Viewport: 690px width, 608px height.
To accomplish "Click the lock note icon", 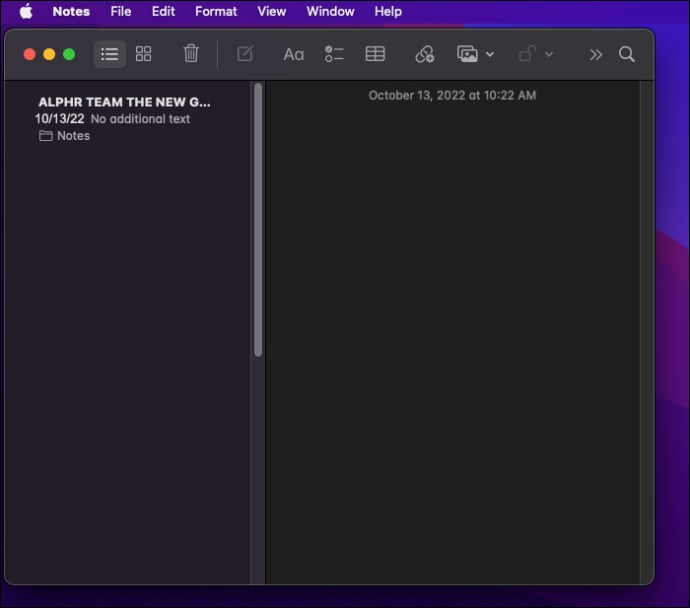I will coord(526,54).
